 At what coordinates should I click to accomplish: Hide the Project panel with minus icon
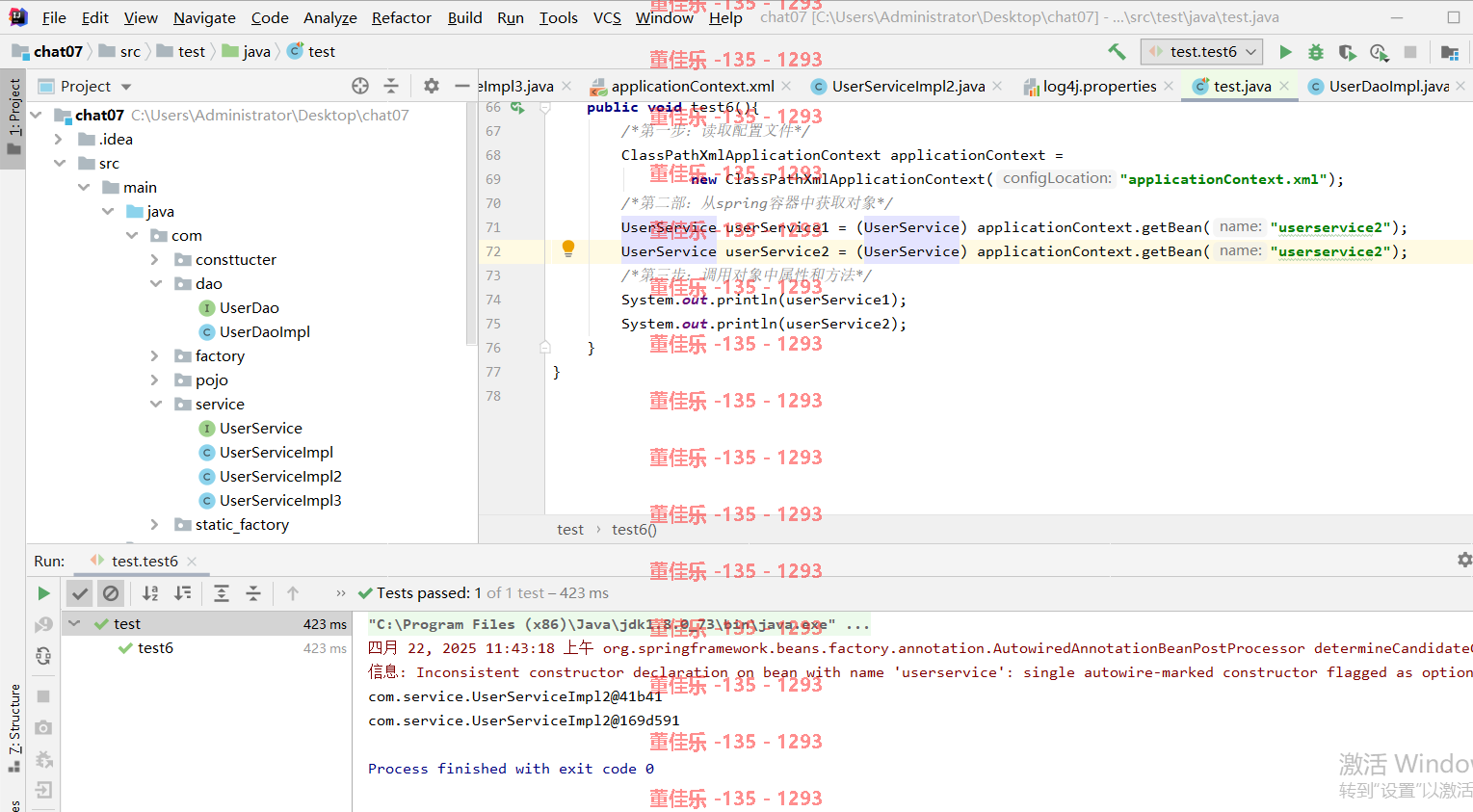[461, 86]
